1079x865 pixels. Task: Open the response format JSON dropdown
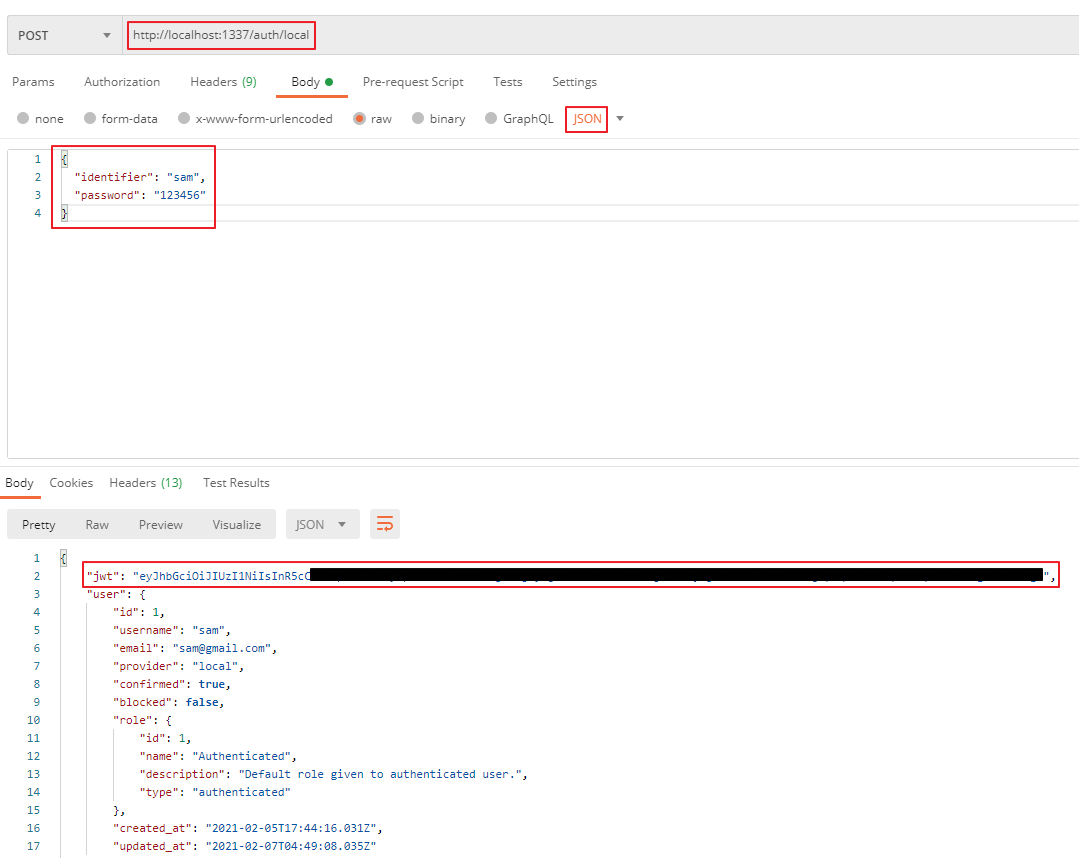point(322,525)
